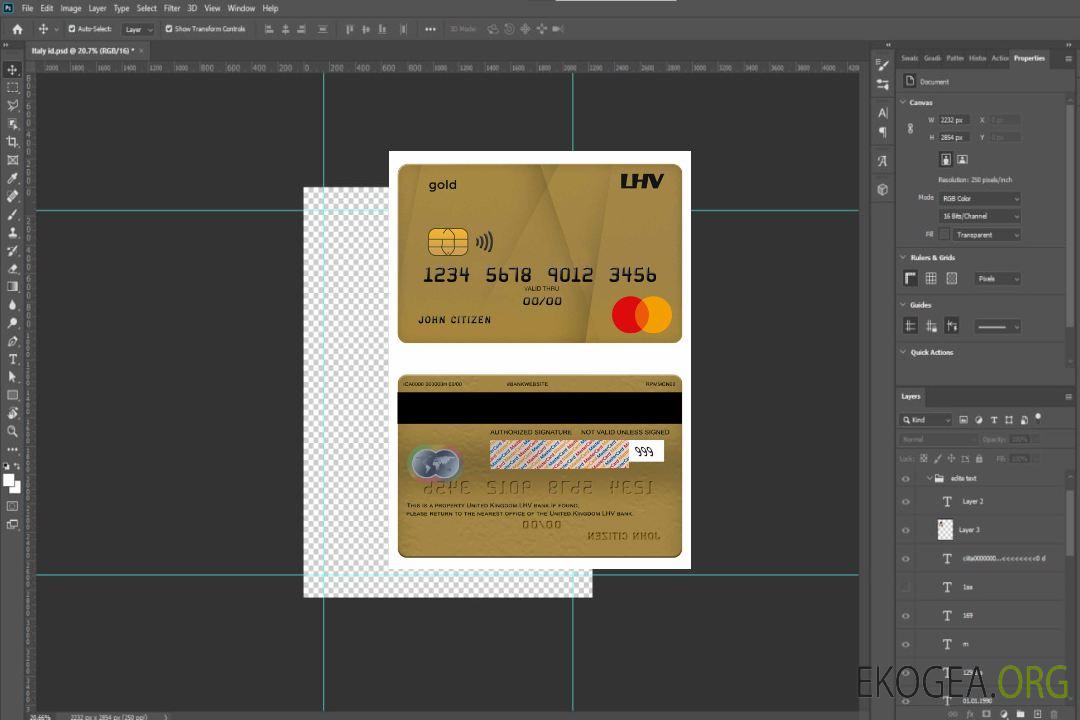Select the Eraser tool

12,269
